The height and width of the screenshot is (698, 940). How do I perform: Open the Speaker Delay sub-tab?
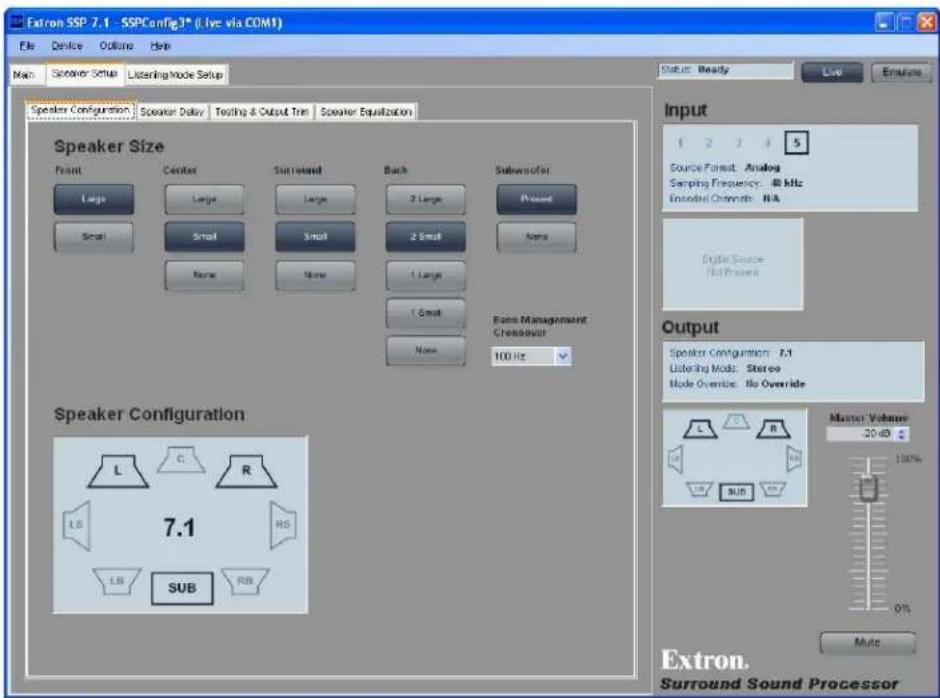[x=173, y=112]
